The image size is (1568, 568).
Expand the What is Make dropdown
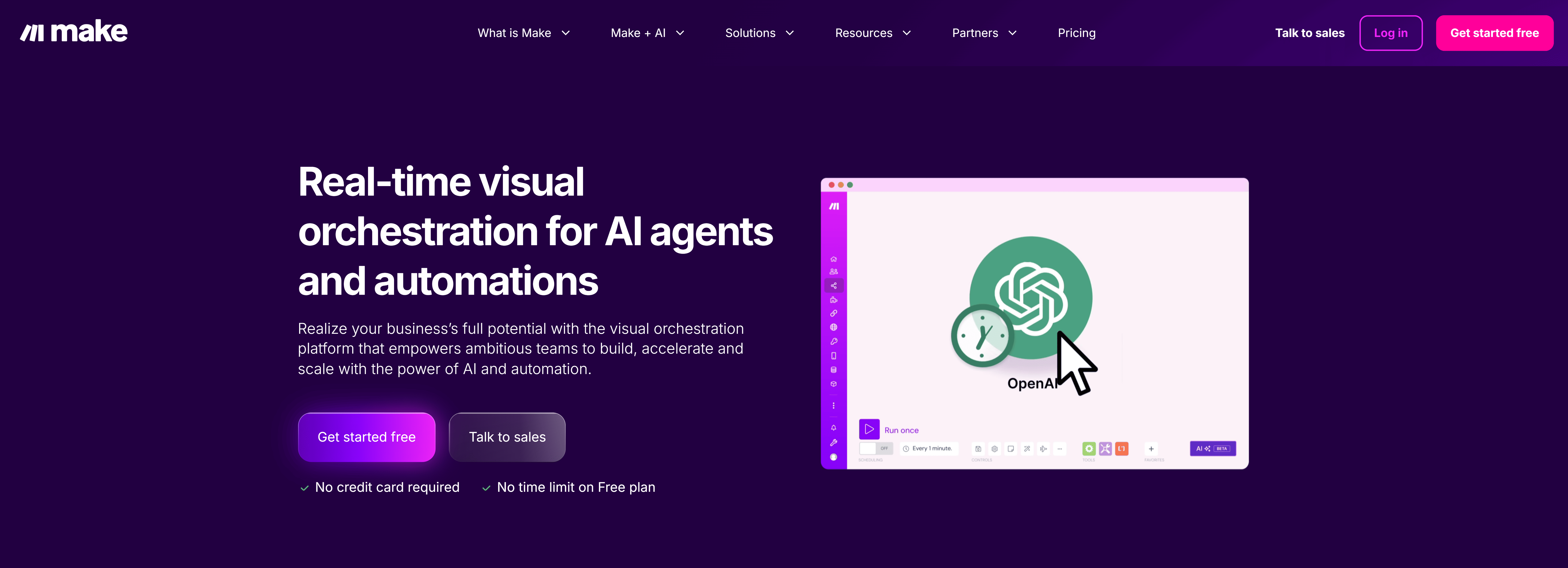click(524, 33)
